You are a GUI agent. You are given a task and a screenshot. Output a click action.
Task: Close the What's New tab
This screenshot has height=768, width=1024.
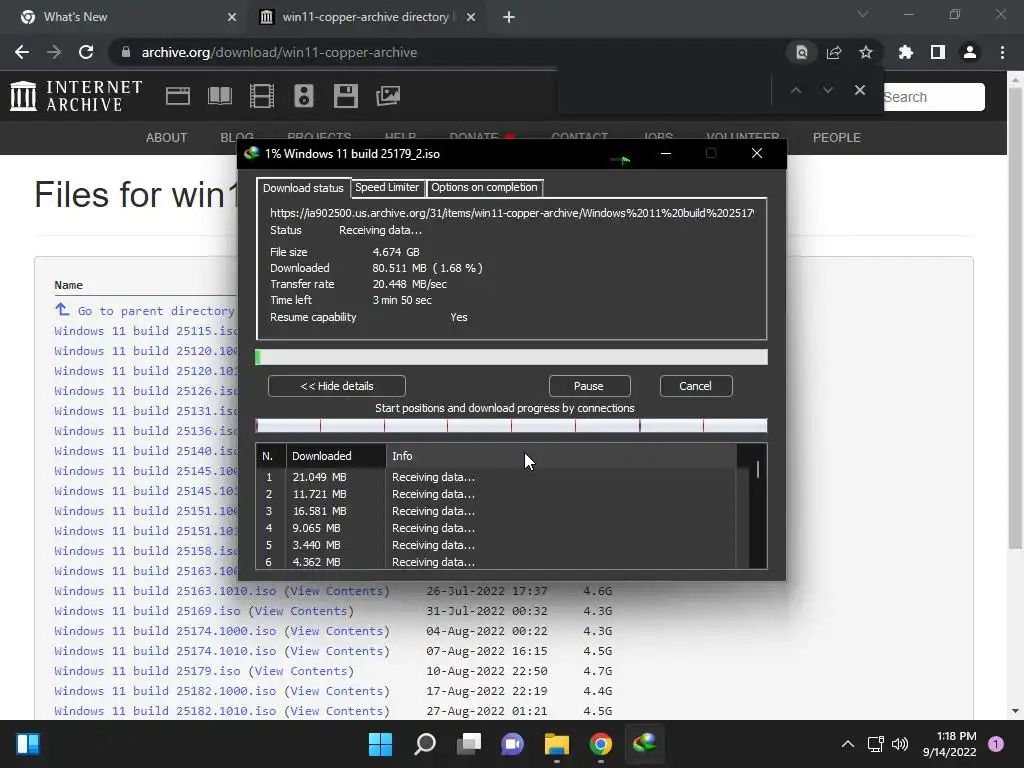pyautogui.click(x=232, y=17)
